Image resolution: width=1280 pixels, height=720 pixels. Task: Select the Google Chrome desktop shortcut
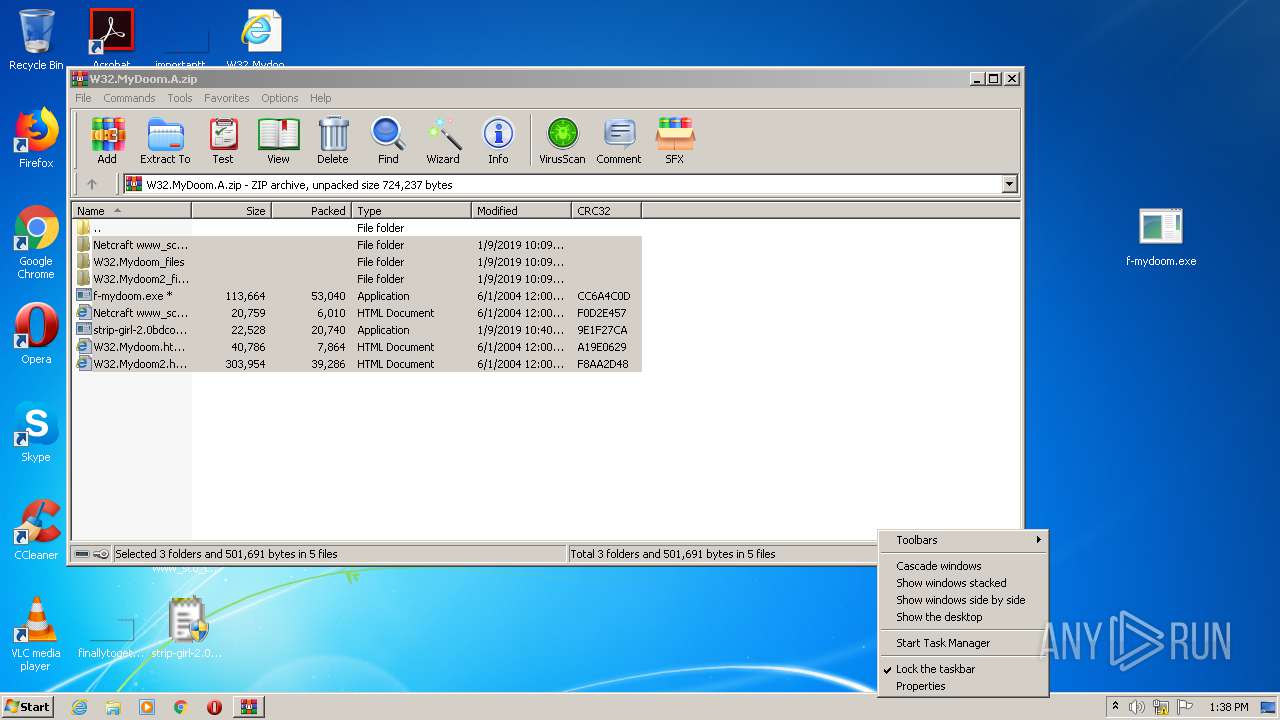(36, 243)
